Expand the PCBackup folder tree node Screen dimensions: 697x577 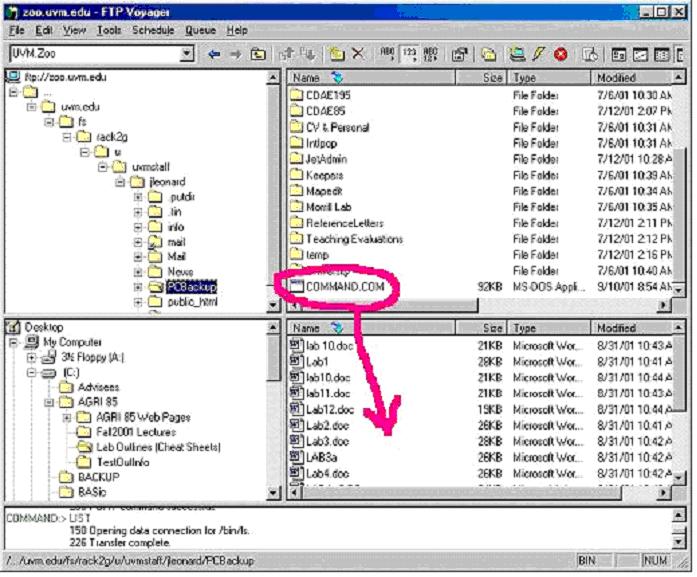click(138, 287)
